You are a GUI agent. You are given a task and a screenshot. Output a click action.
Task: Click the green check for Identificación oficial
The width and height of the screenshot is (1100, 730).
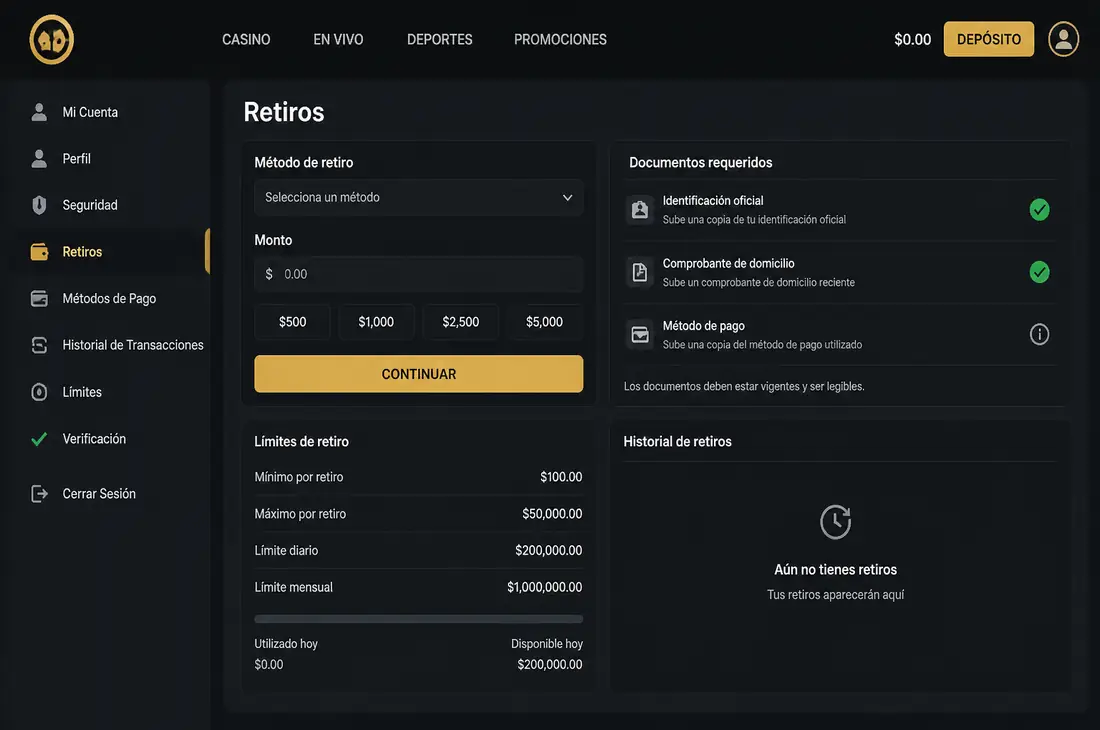coord(1039,210)
